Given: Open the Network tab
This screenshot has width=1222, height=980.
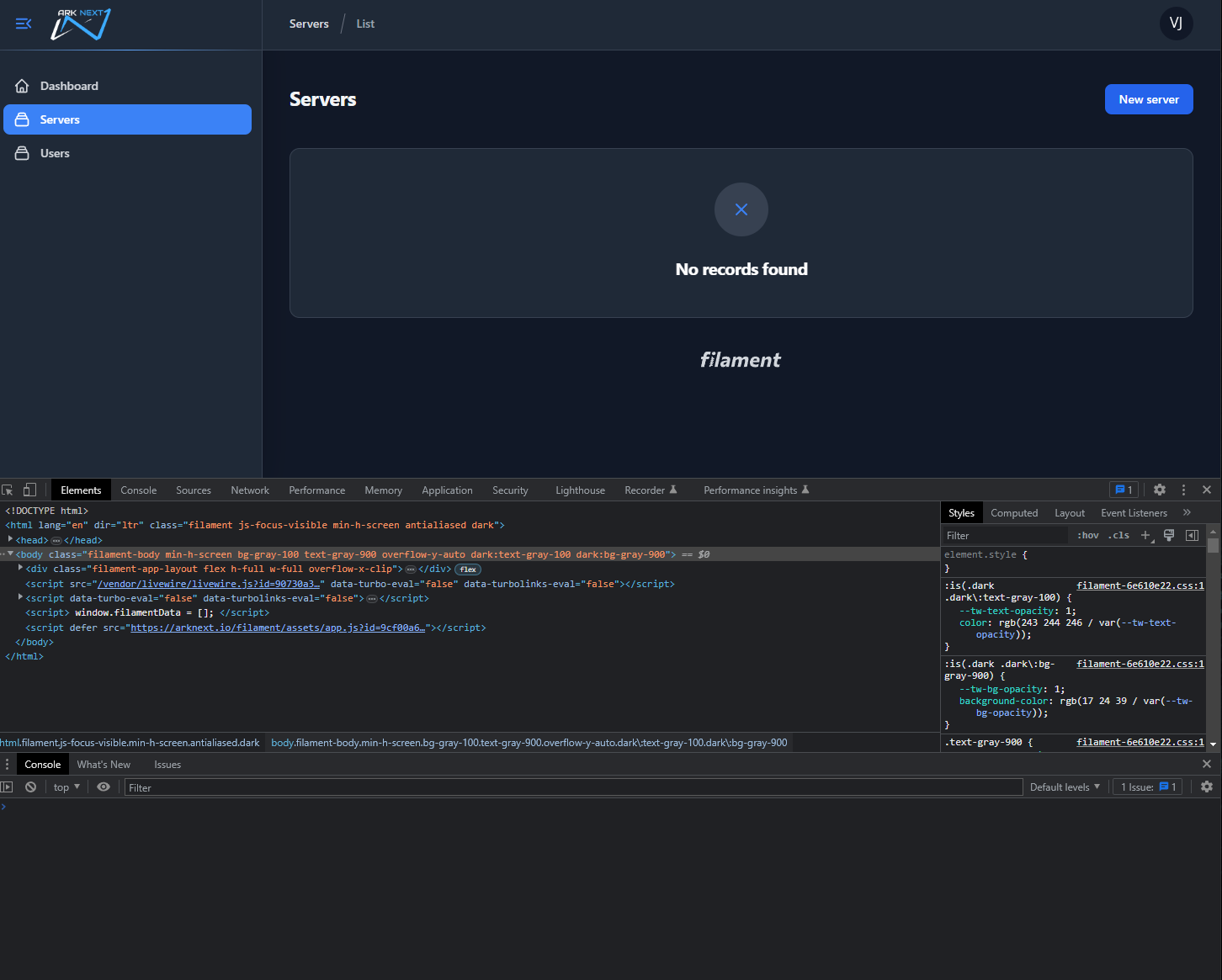Looking at the screenshot, I should click(250, 490).
